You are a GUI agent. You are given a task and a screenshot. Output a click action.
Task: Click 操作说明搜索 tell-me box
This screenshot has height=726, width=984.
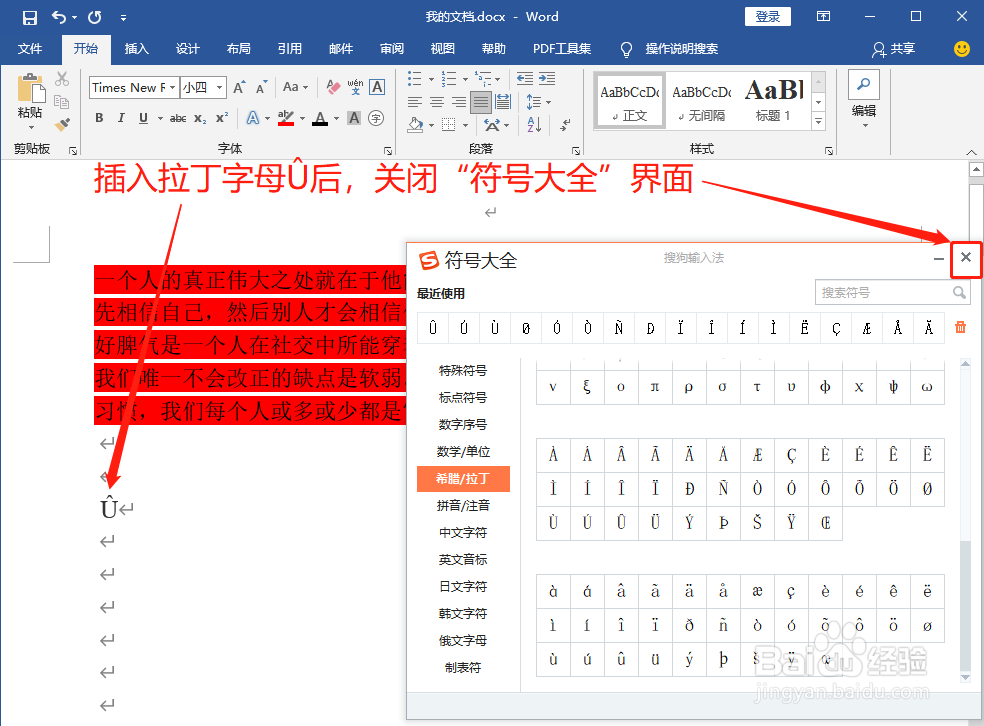click(x=682, y=49)
